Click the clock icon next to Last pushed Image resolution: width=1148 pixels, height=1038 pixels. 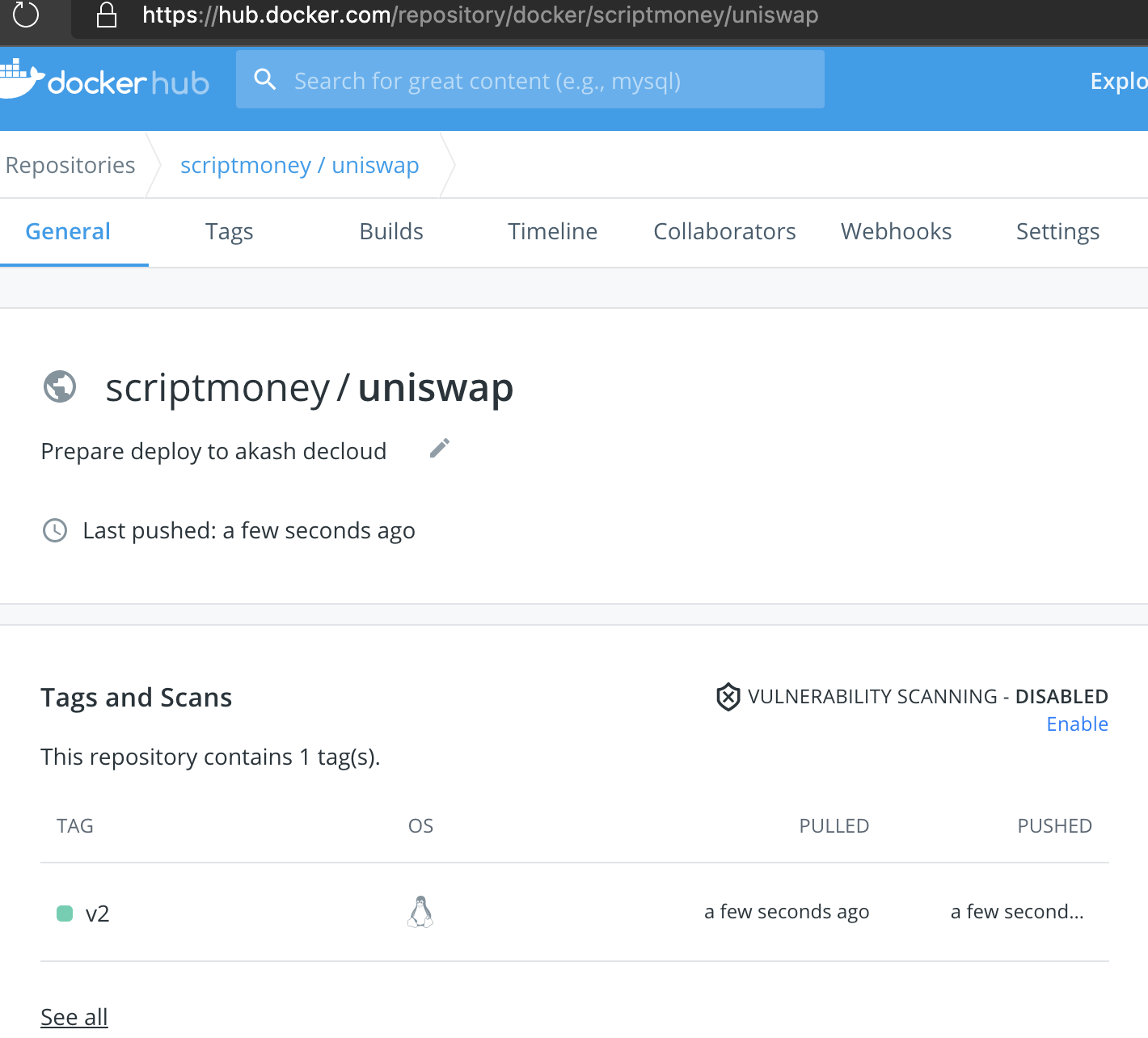click(55, 530)
